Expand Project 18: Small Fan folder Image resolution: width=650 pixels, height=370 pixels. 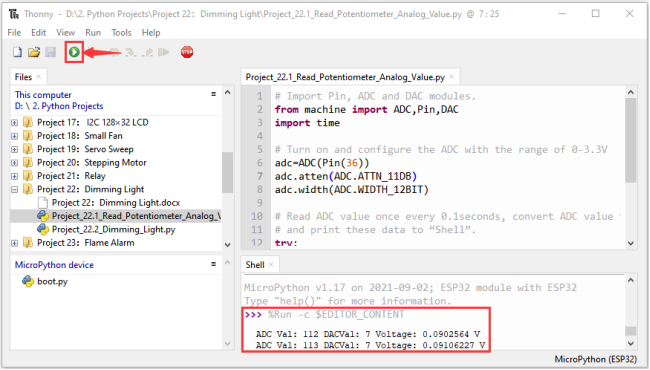(15, 136)
